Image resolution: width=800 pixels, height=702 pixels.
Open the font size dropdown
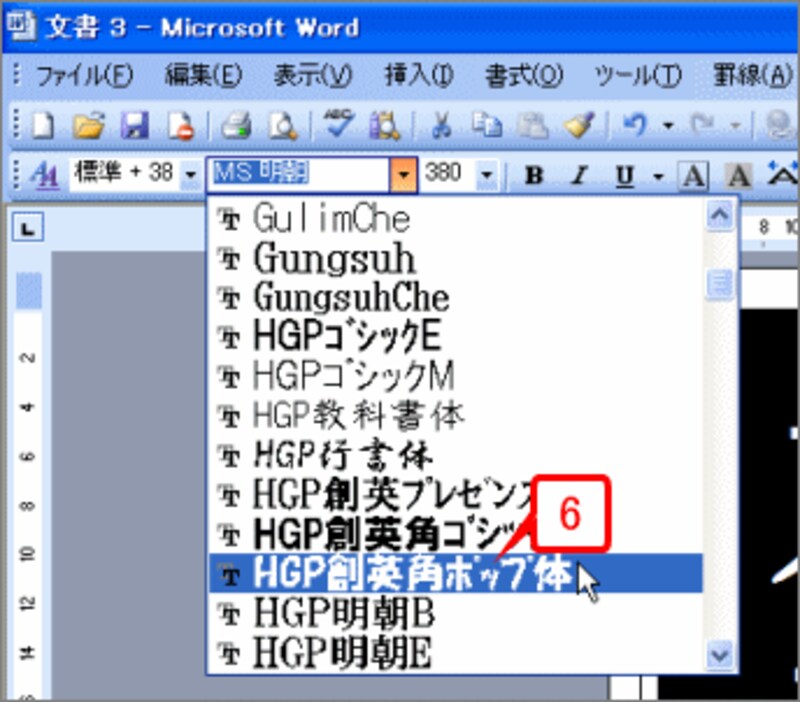coord(487,174)
